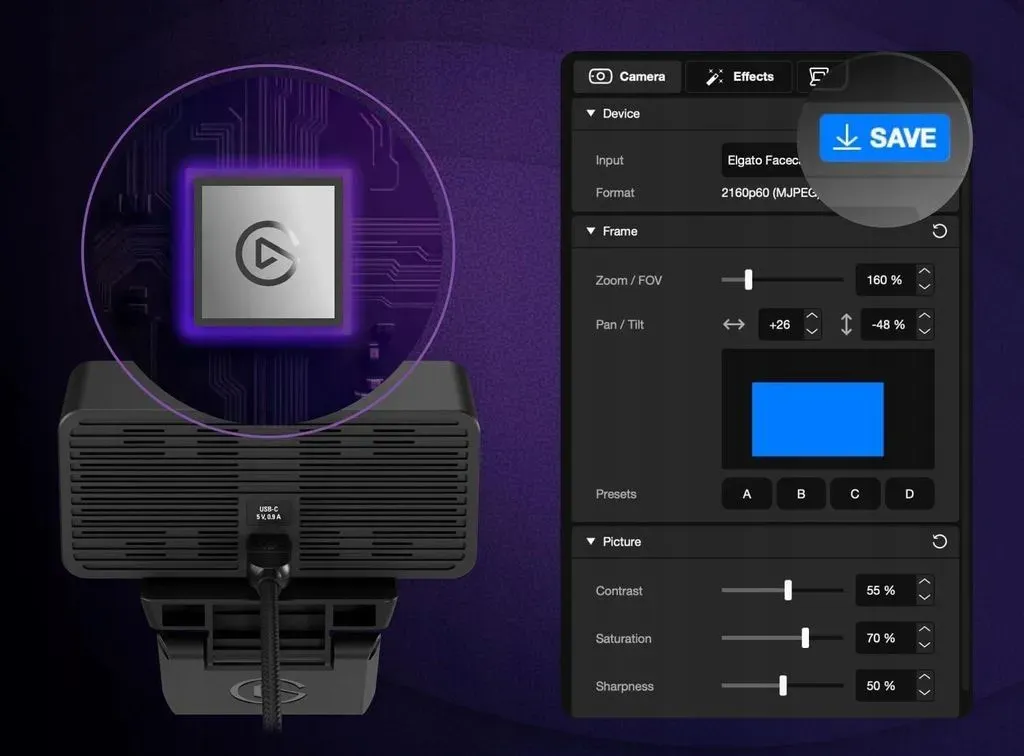Decrease Saturation with the down arrow

pyautogui.click(x=924, y=645)
